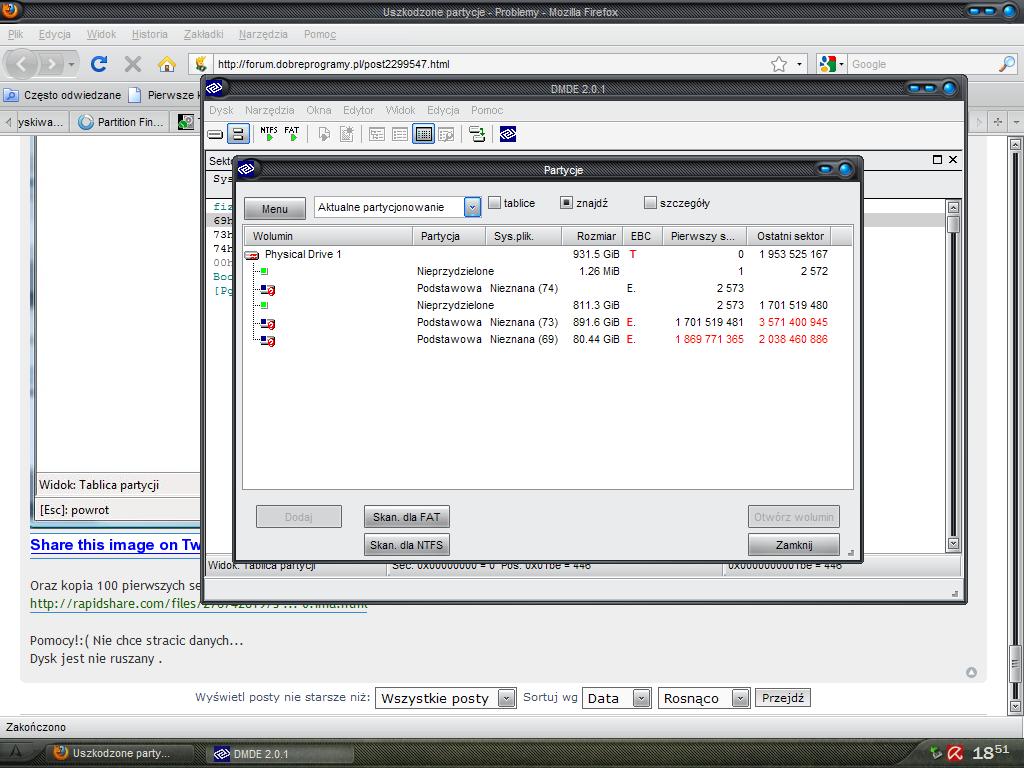1024x768 pixels.
Task: Click the Google search input field
Action: [922, 64]
